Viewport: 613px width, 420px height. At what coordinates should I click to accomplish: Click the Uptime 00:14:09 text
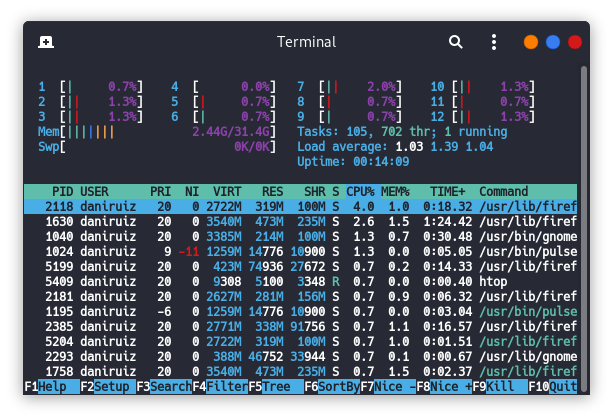(x=353, y=162)
